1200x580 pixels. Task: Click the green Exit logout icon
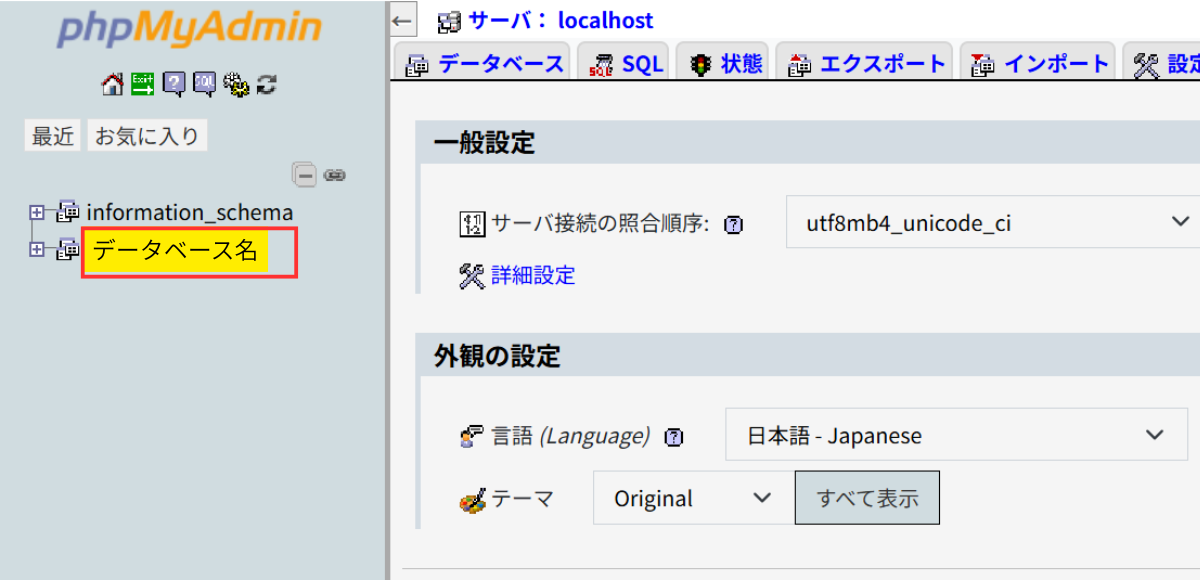pos(143,85)
